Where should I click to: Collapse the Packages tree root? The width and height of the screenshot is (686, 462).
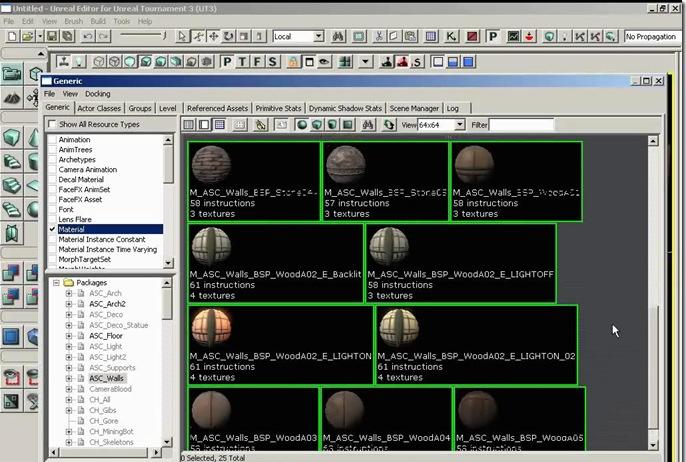56,283
